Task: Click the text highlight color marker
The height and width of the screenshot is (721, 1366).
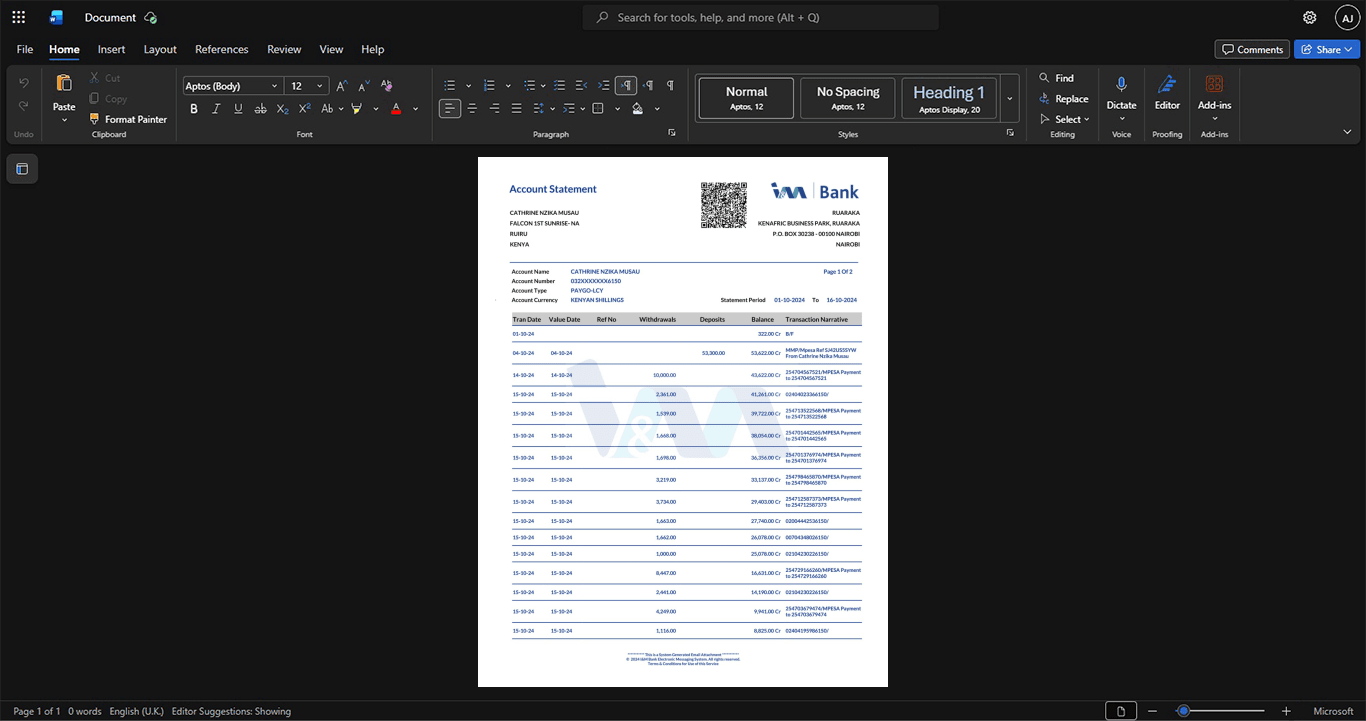Action: click(x=357, y=108)
